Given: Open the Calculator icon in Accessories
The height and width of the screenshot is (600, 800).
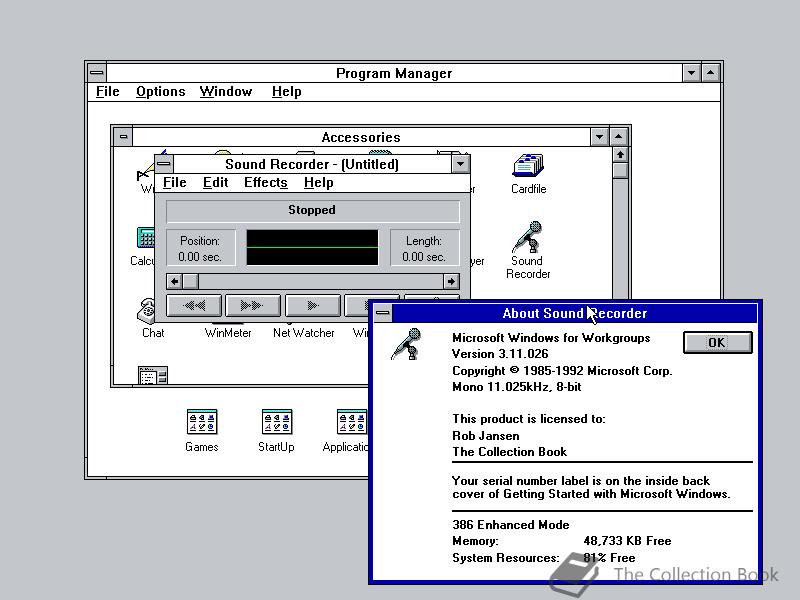Looking at the screenshot, I should [146, 239].
